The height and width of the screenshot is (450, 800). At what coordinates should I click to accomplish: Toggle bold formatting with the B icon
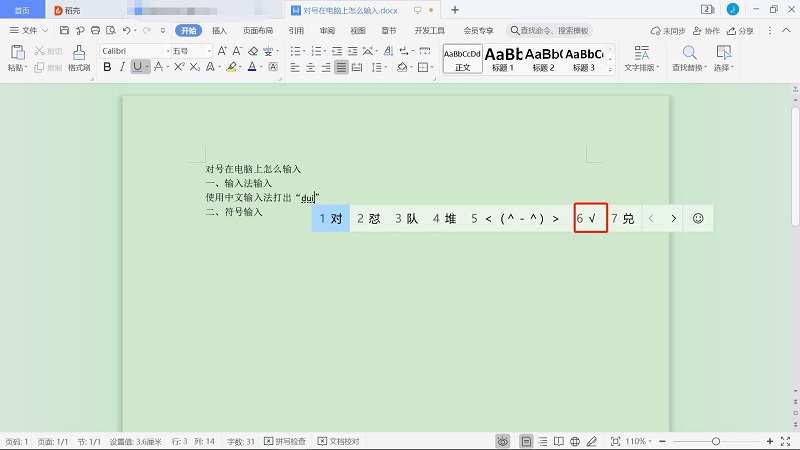point(107,67)
